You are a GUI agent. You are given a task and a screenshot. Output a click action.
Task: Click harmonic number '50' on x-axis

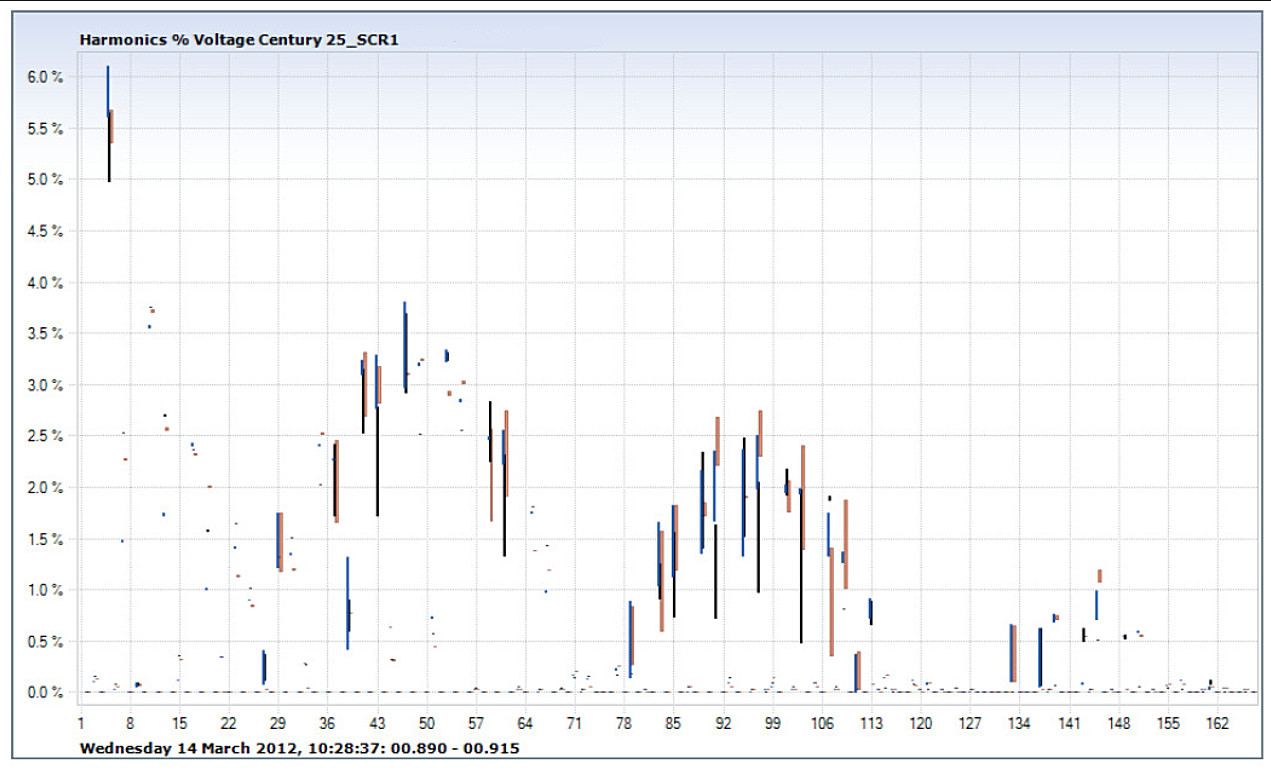click(x=427, y=722)
